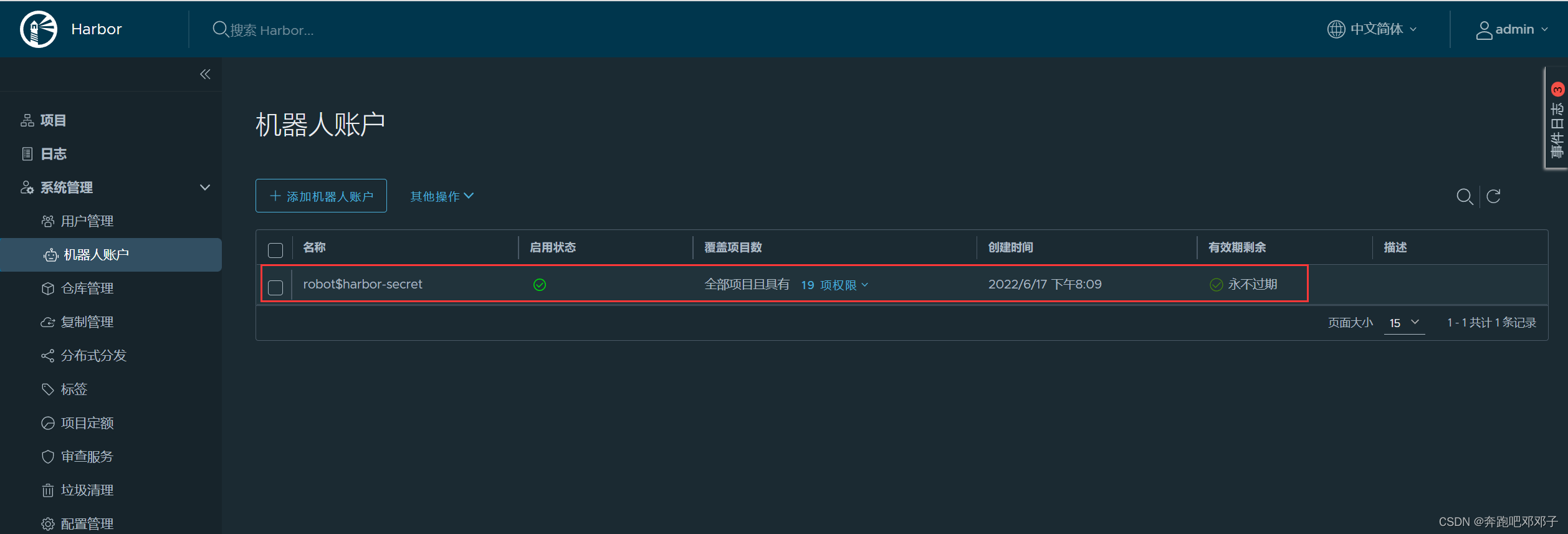
Task: Click the 永不过期 expiry text
Action: 1253,284
